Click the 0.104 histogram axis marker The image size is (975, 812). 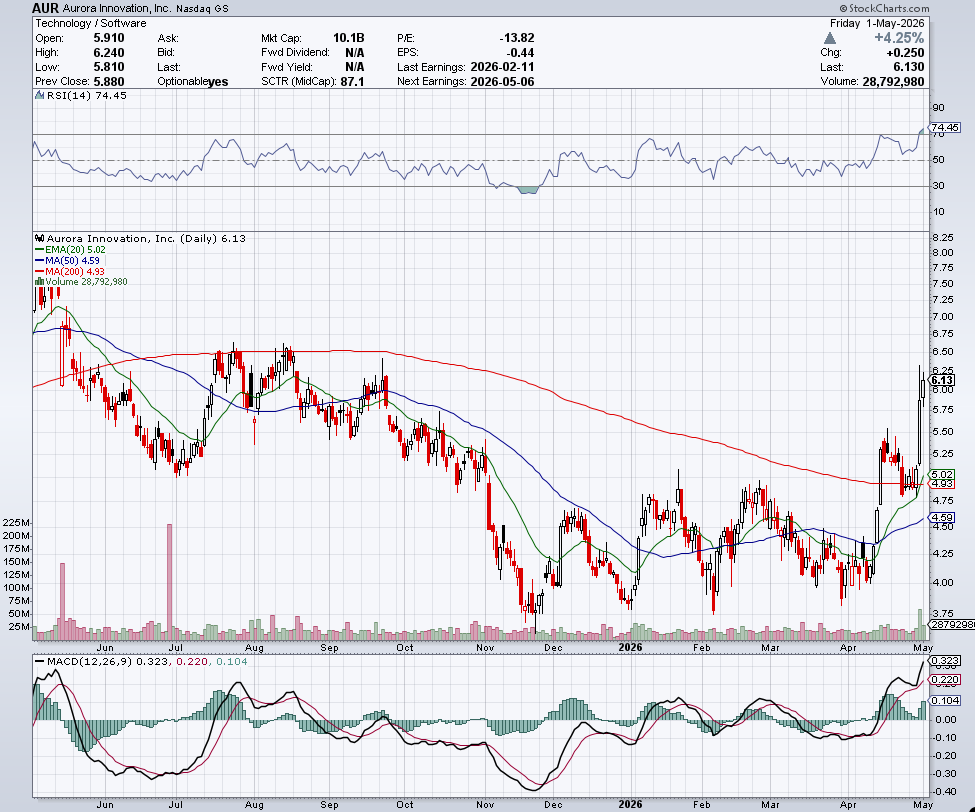point(945,701)
